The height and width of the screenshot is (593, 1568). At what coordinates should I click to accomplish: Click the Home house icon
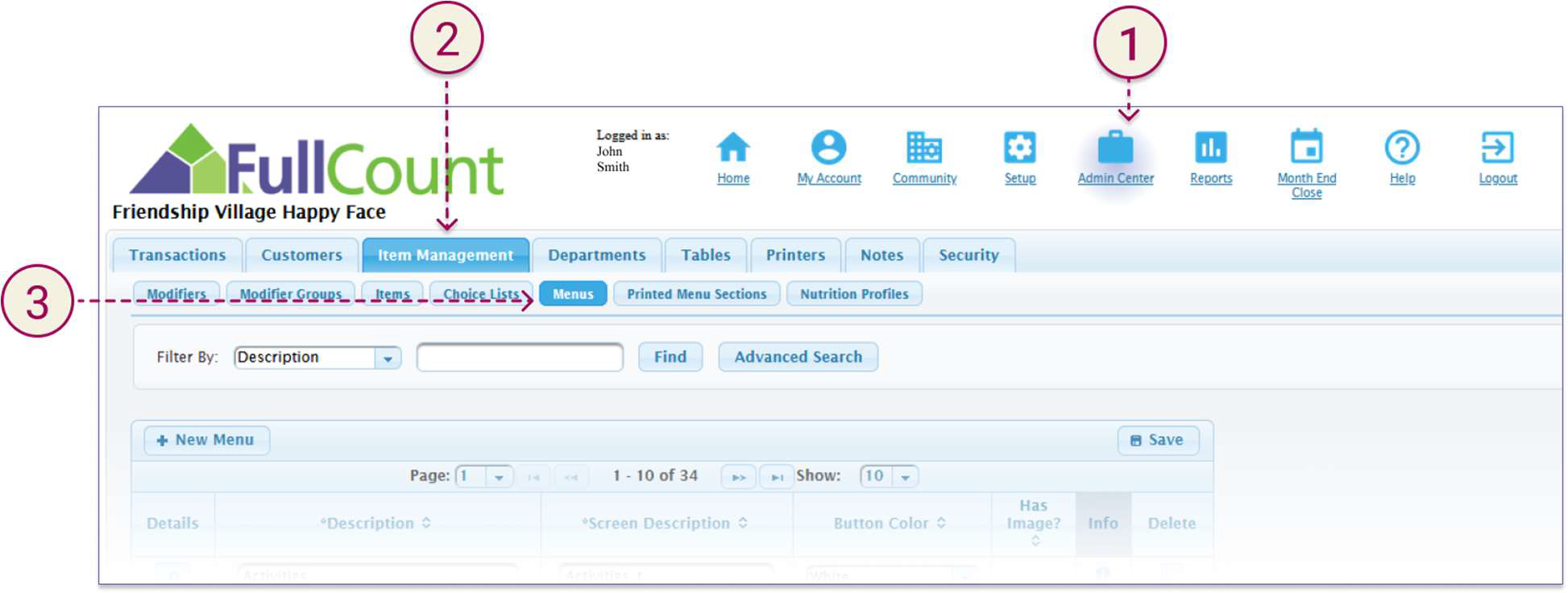pyautogui.click(x=732, y=148)
